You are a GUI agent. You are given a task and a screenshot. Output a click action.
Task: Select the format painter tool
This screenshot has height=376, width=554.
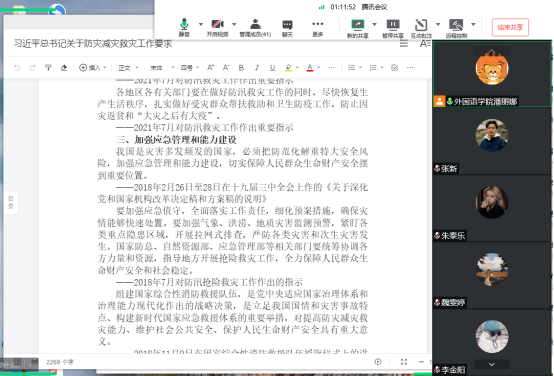tap(48, 67)
